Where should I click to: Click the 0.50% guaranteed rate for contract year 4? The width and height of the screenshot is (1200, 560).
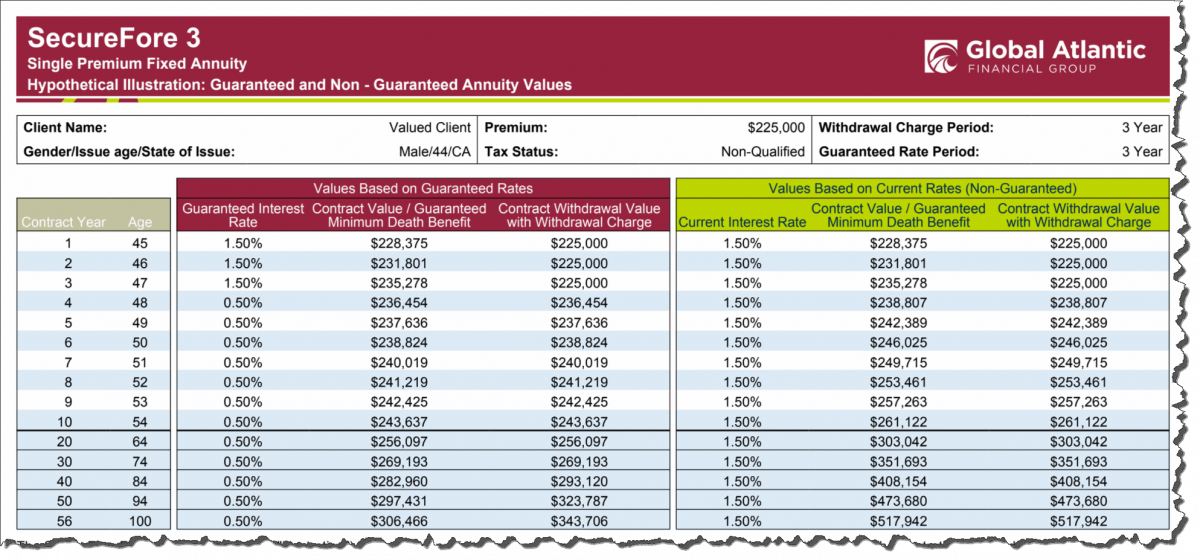tap(242, 302)
